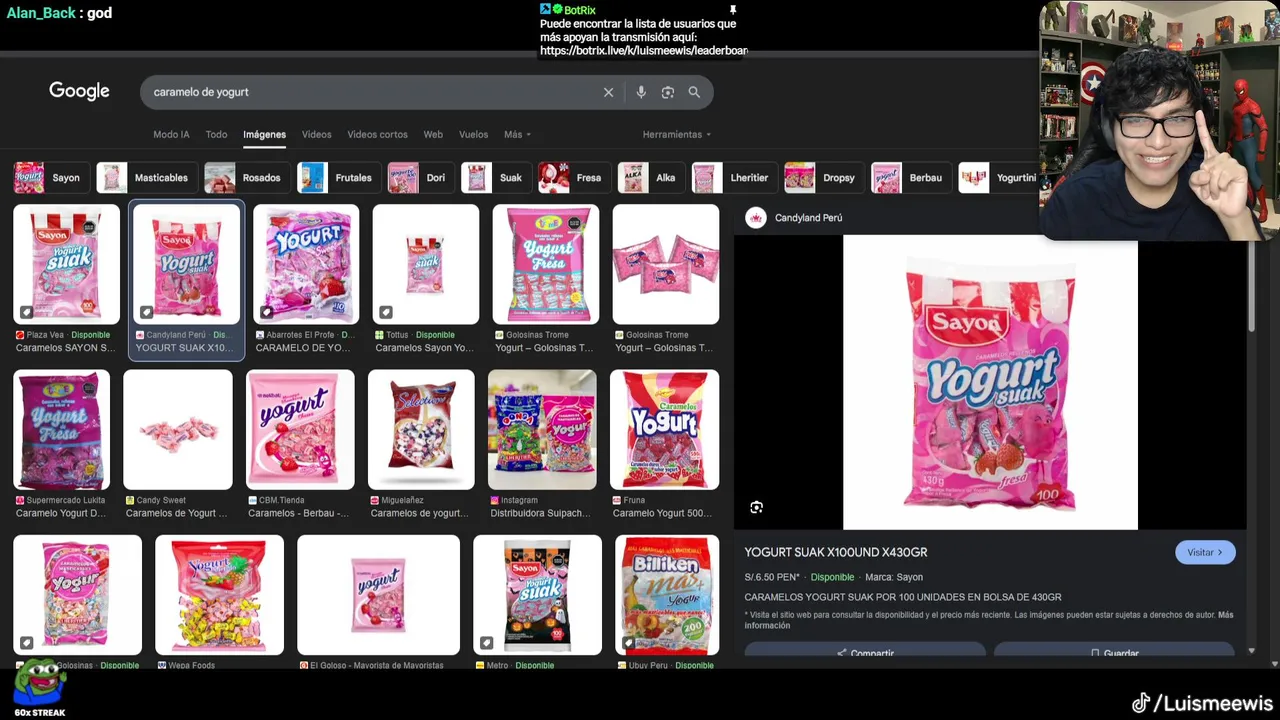This screenshot has width=1280, height=720.
Task: Open the Google logo homepage
Action: coord(79,91)
